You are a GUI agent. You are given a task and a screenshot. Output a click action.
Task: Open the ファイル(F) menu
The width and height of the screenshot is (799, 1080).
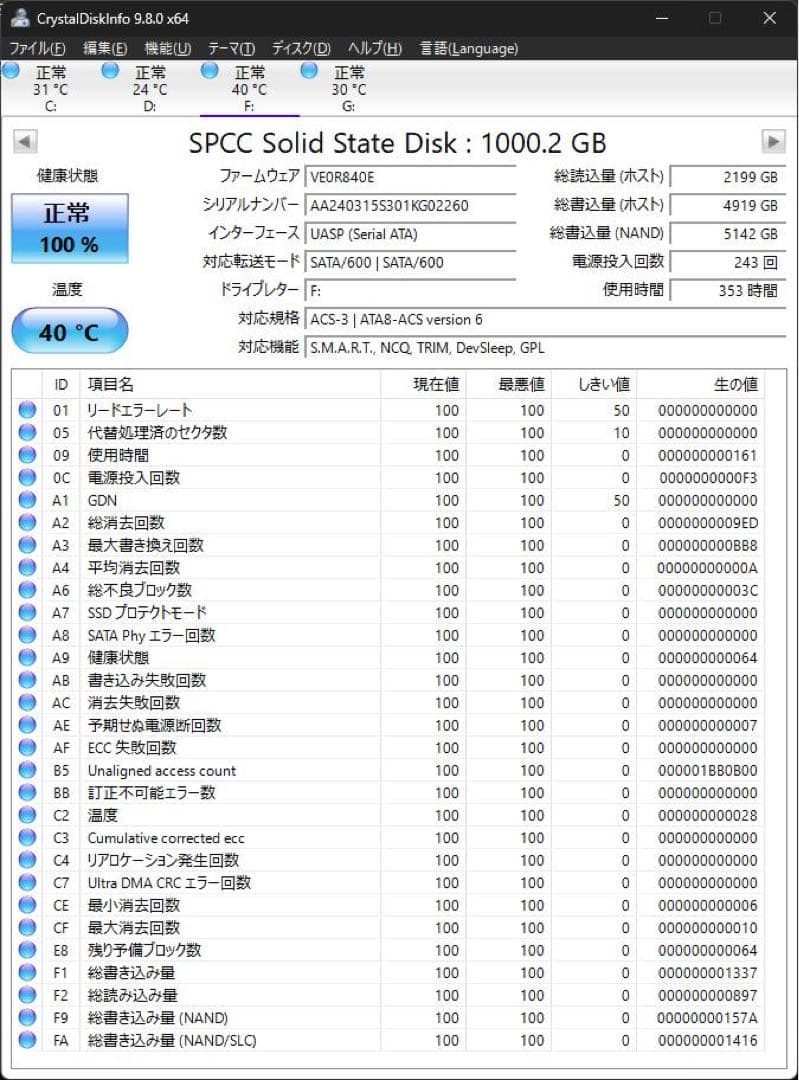pyautogui.click(x=37, y=48)
